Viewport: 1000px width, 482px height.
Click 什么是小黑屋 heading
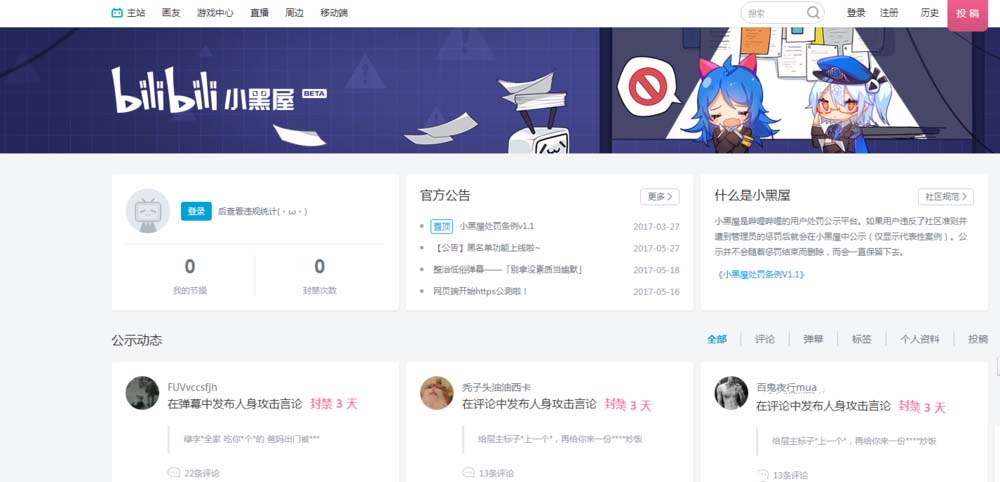click(x=753, y=196)
